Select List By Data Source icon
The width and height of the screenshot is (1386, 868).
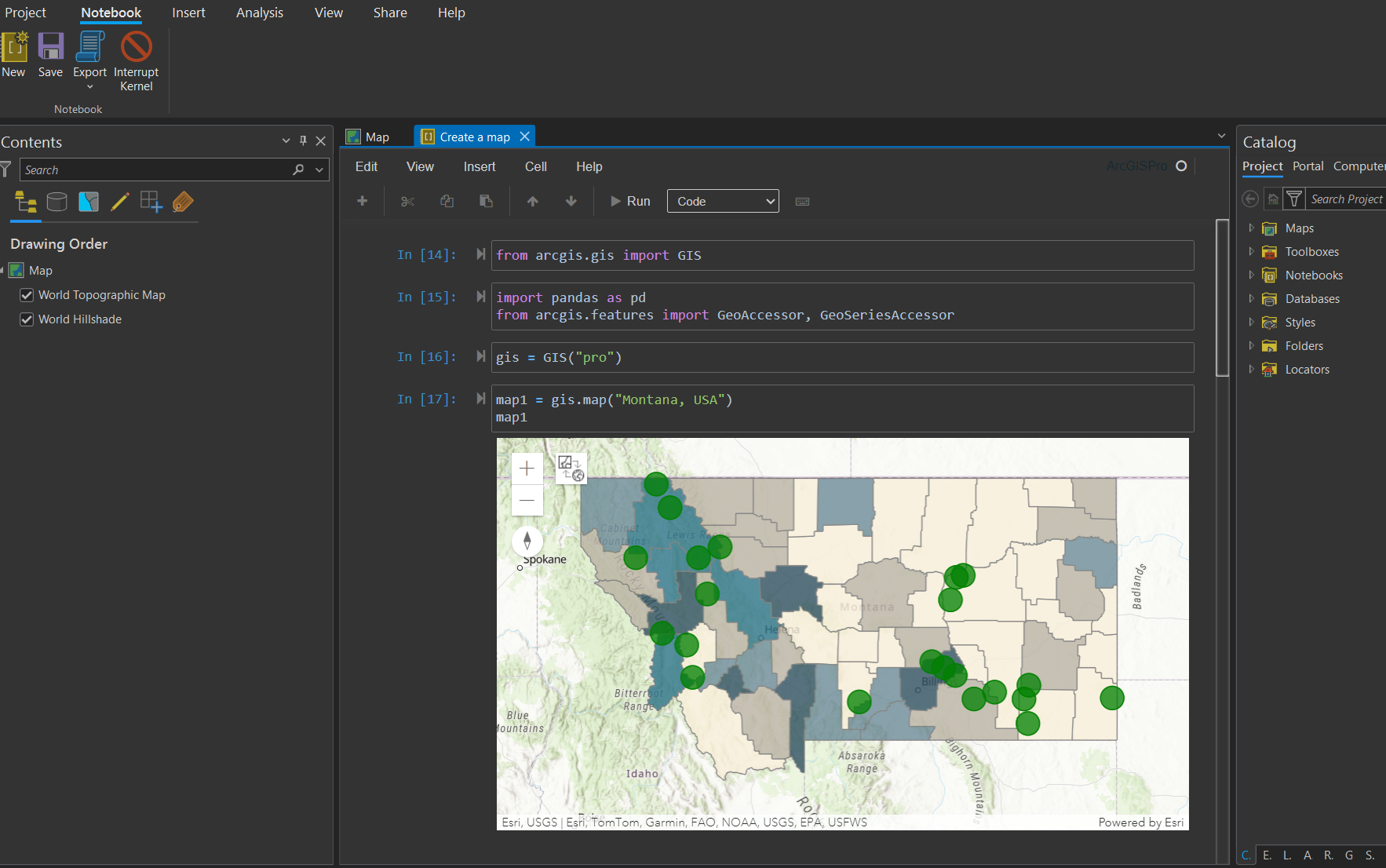tap(57, 202)
